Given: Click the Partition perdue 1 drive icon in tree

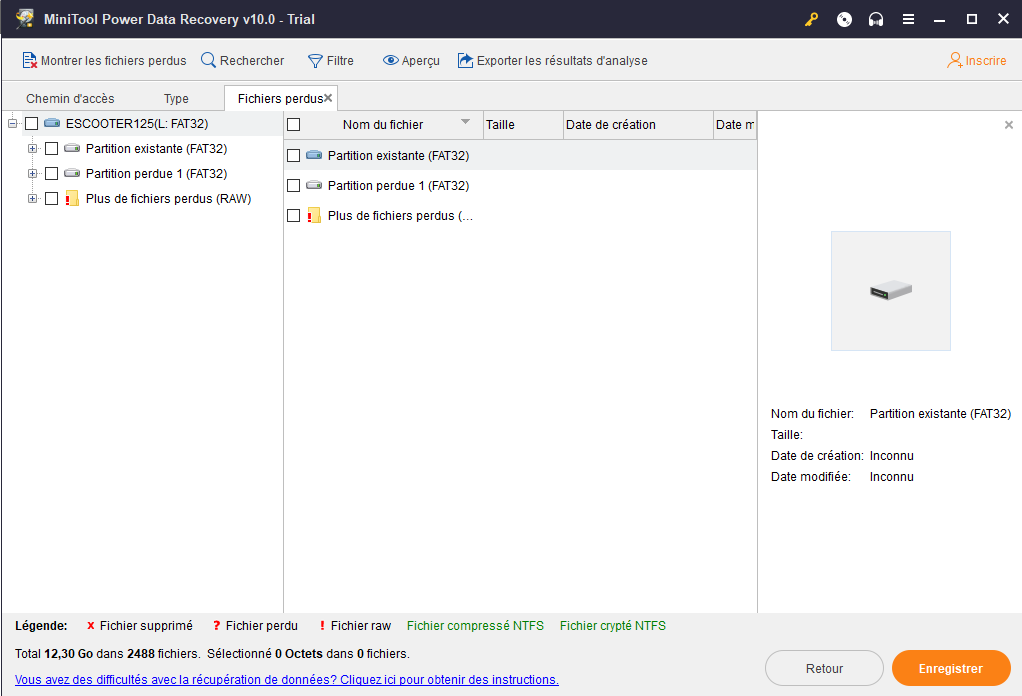Looking at the screenshot, I should (x=72, y=173).
